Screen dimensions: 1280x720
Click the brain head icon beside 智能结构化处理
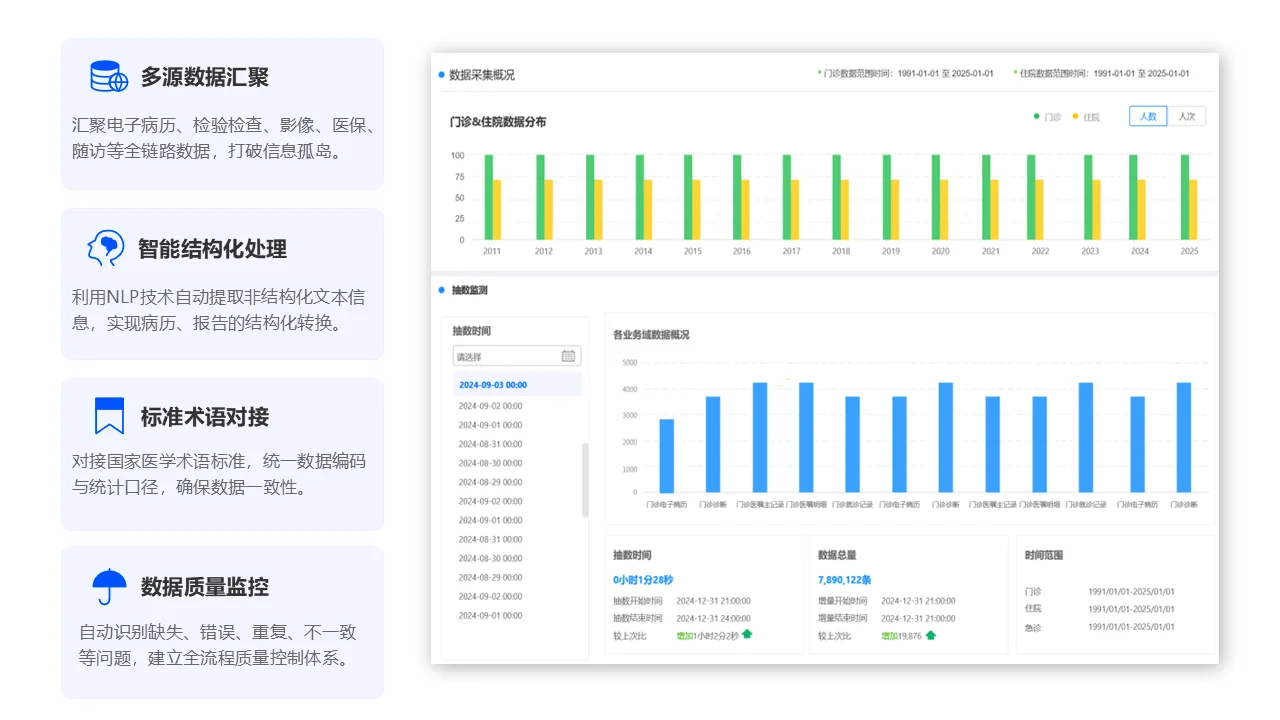click(106, 248)
